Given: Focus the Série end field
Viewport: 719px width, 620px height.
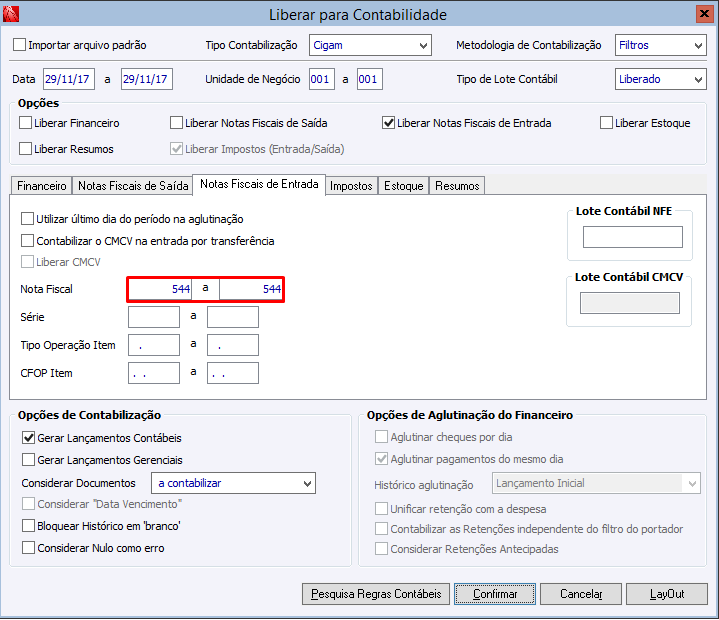Looking at the screenshot, I should (232, 317).
